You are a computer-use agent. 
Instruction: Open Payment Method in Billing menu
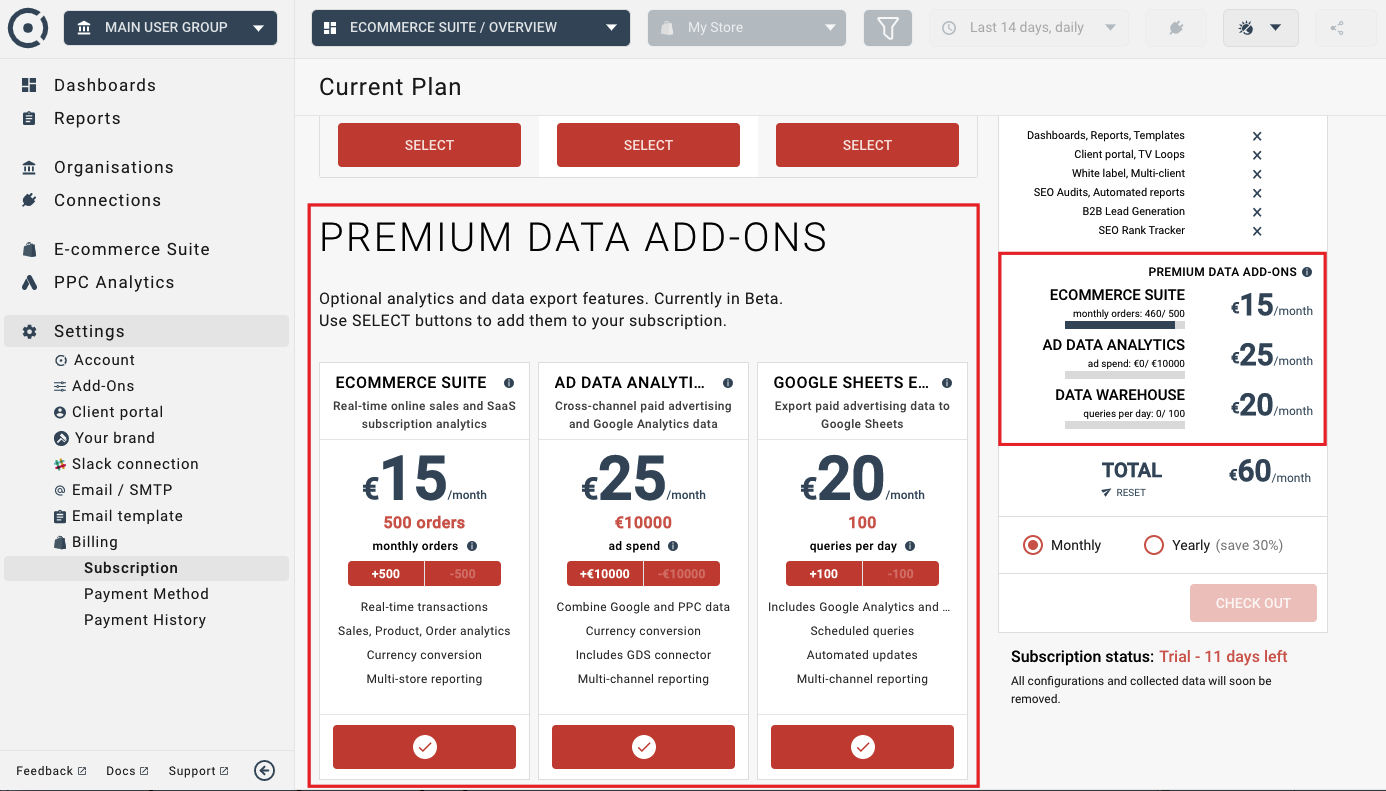coord(146,594)
